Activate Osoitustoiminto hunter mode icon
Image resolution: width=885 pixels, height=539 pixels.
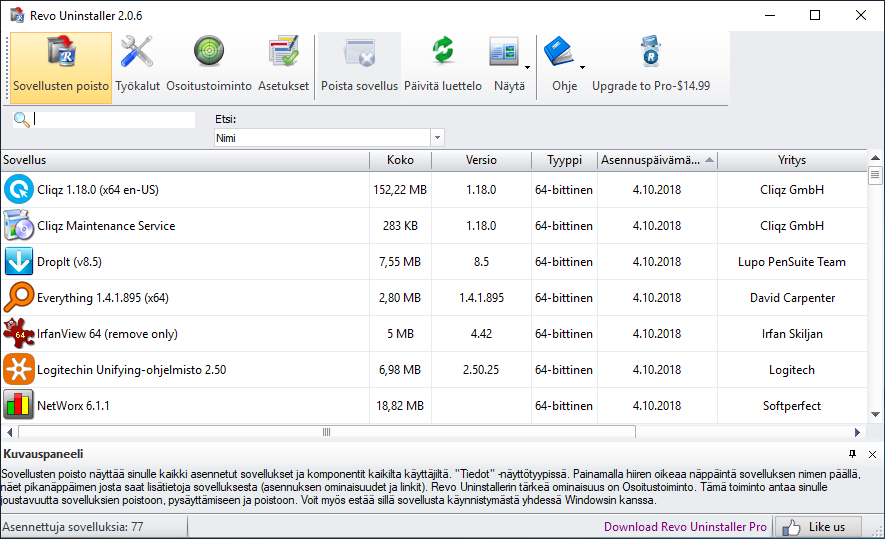click(x=208, y=53)
